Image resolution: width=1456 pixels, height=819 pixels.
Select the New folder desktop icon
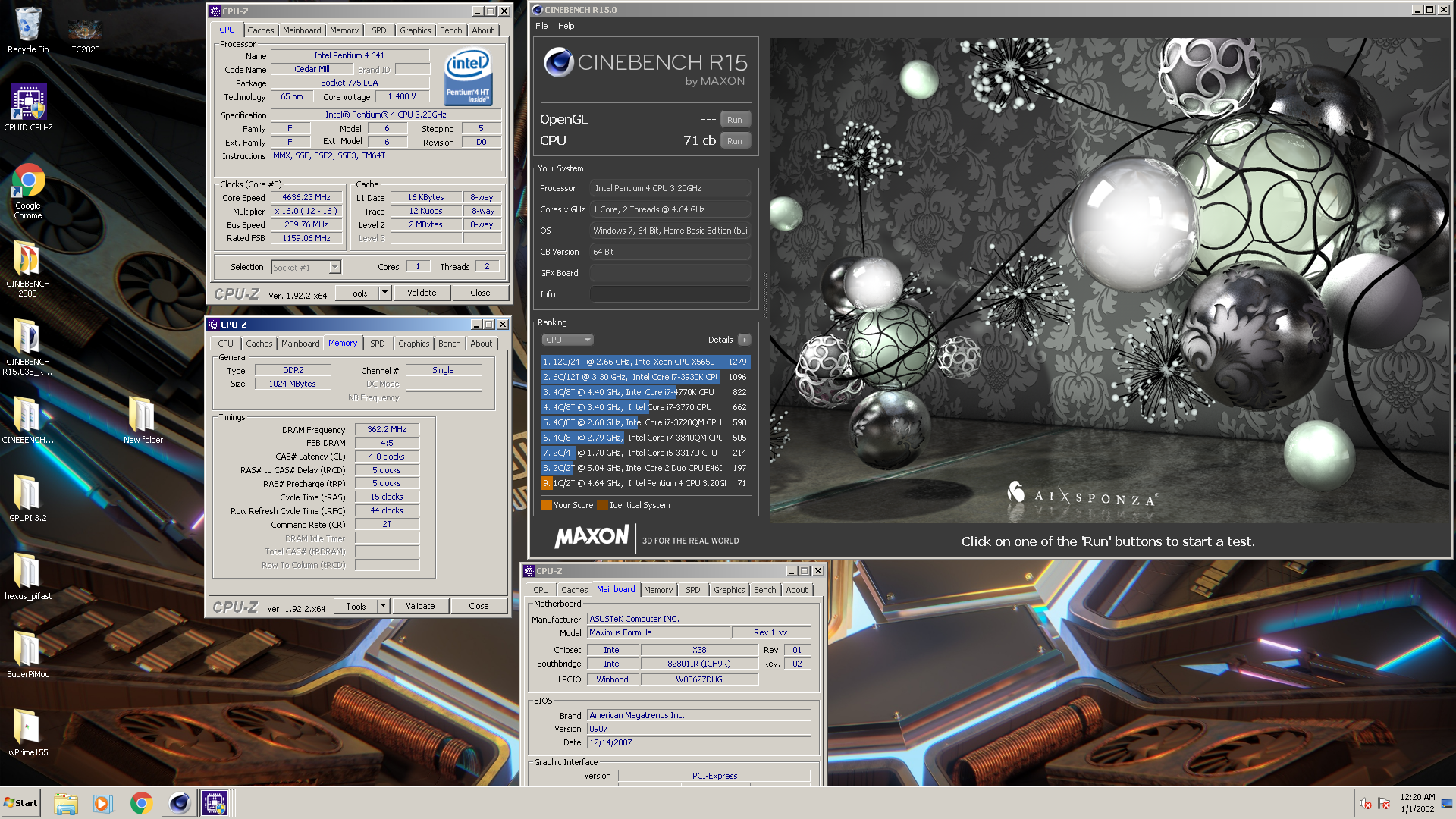click(x=143, y=419)
